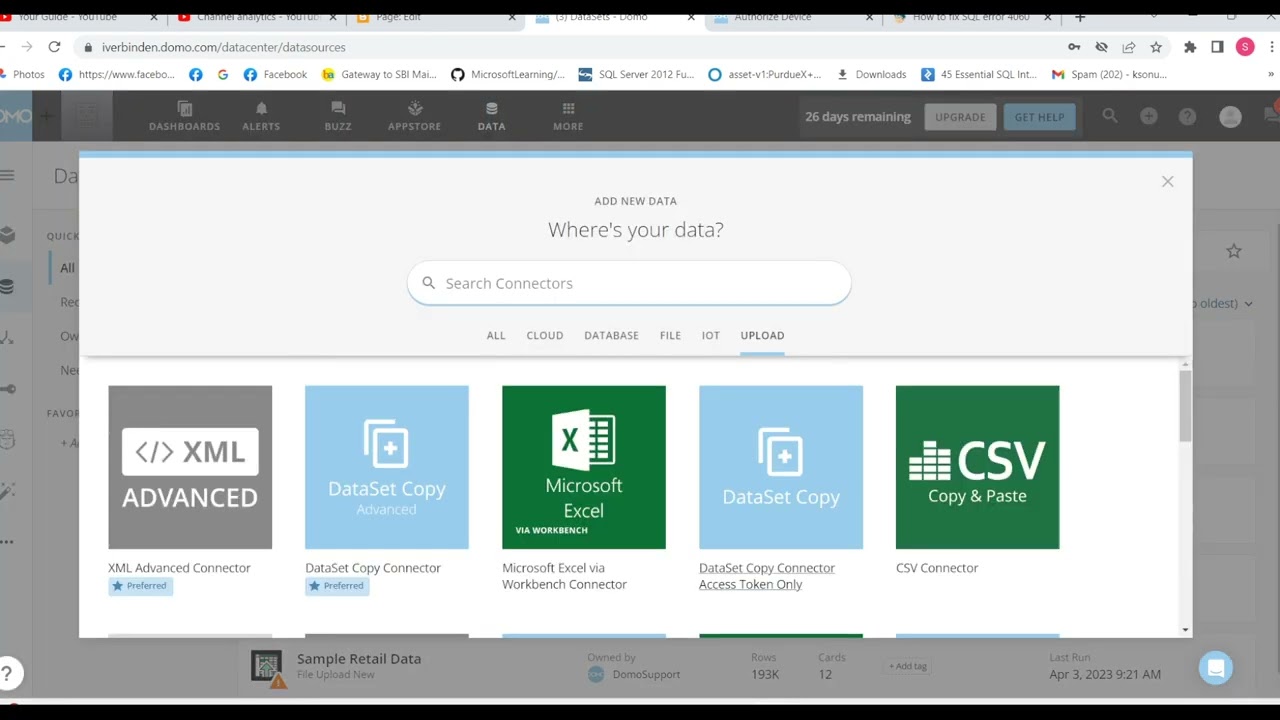The image size is (1280, 720).
Task: Open the header help question icon
Action: [1187, 117]
